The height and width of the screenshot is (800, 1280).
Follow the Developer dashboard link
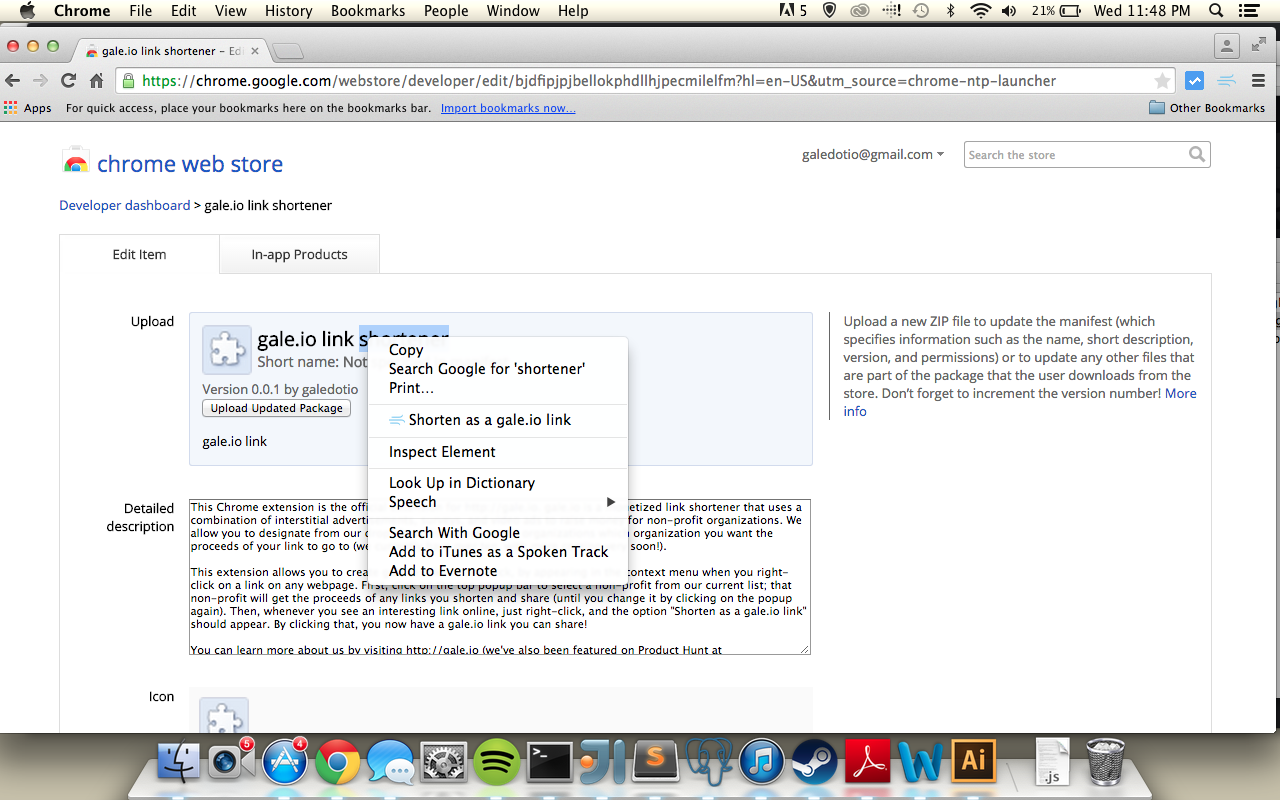pyautogui.click(x=124, y=205)
